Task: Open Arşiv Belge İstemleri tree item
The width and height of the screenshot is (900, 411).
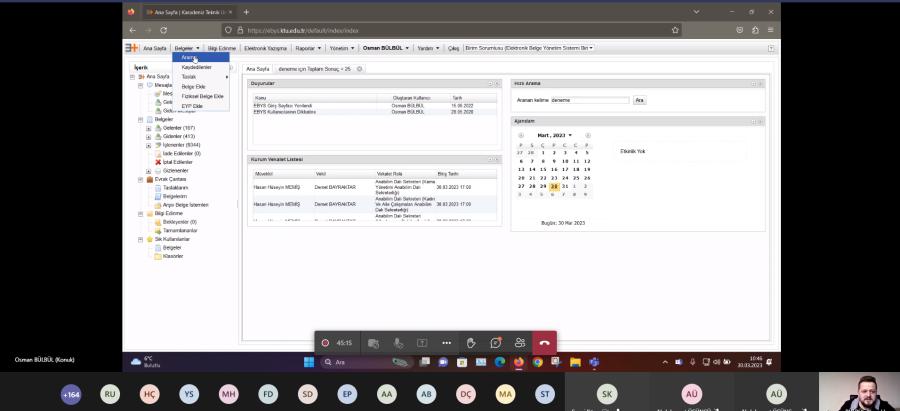Action: (185, 205)
